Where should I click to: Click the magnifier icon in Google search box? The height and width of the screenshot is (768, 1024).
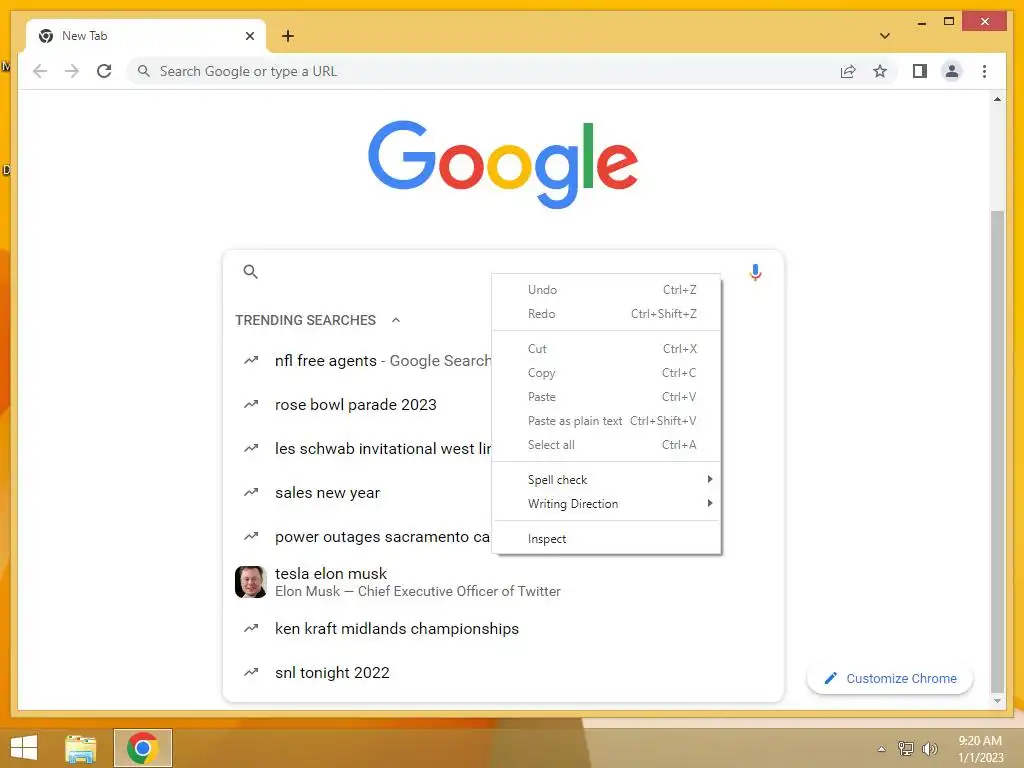(250, 272)
